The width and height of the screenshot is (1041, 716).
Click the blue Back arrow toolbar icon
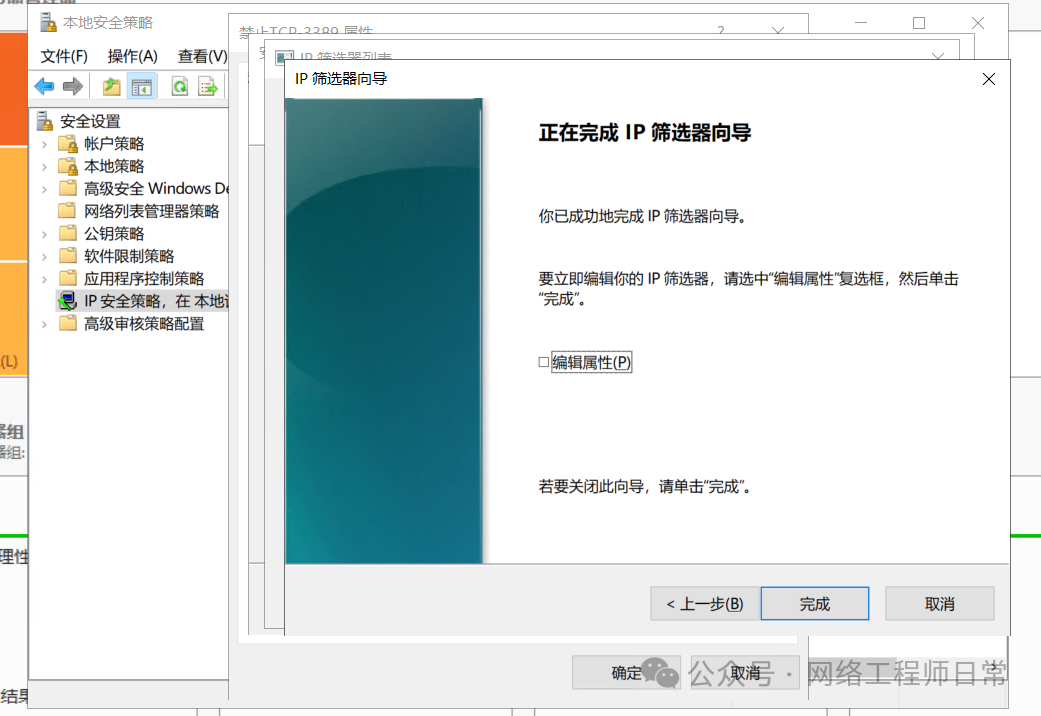pyautogui.click(x=44, y=87)
